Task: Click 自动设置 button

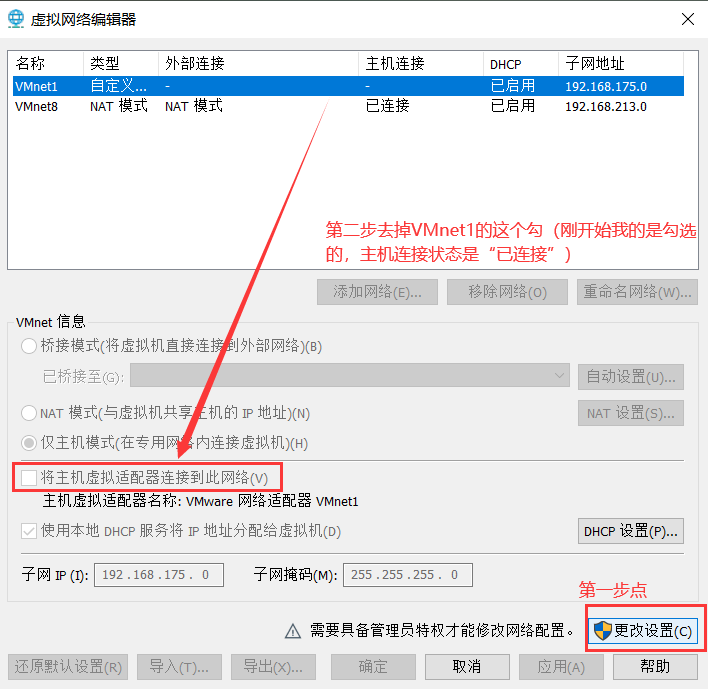Action: (631, 377)
